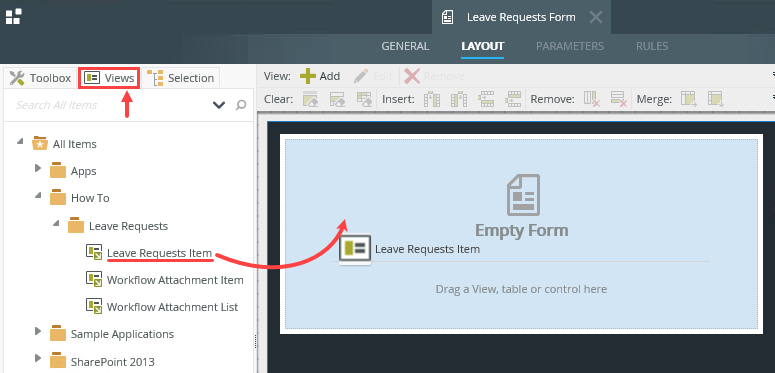The image size is (775, 373).
Task: Select the Workflow Attachment List view
Action: [x=172, y=307]
